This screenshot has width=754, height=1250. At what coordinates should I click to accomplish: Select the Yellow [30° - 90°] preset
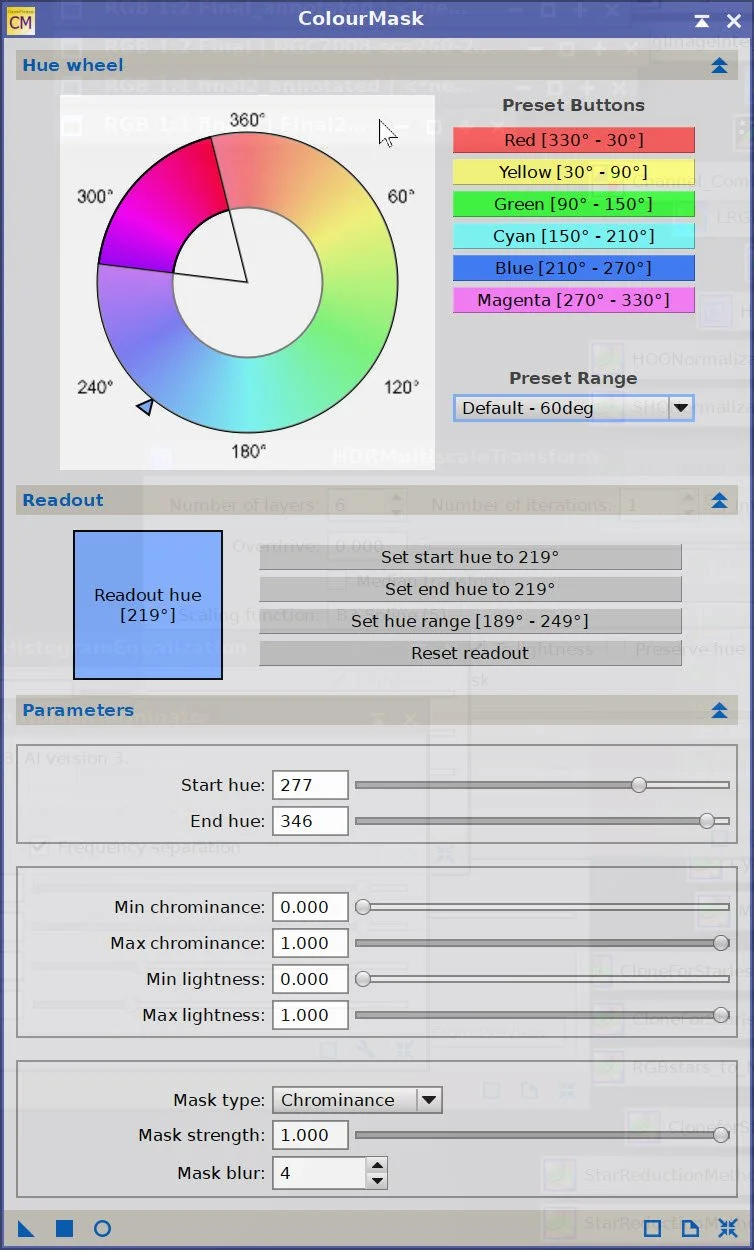click(574, 172)
